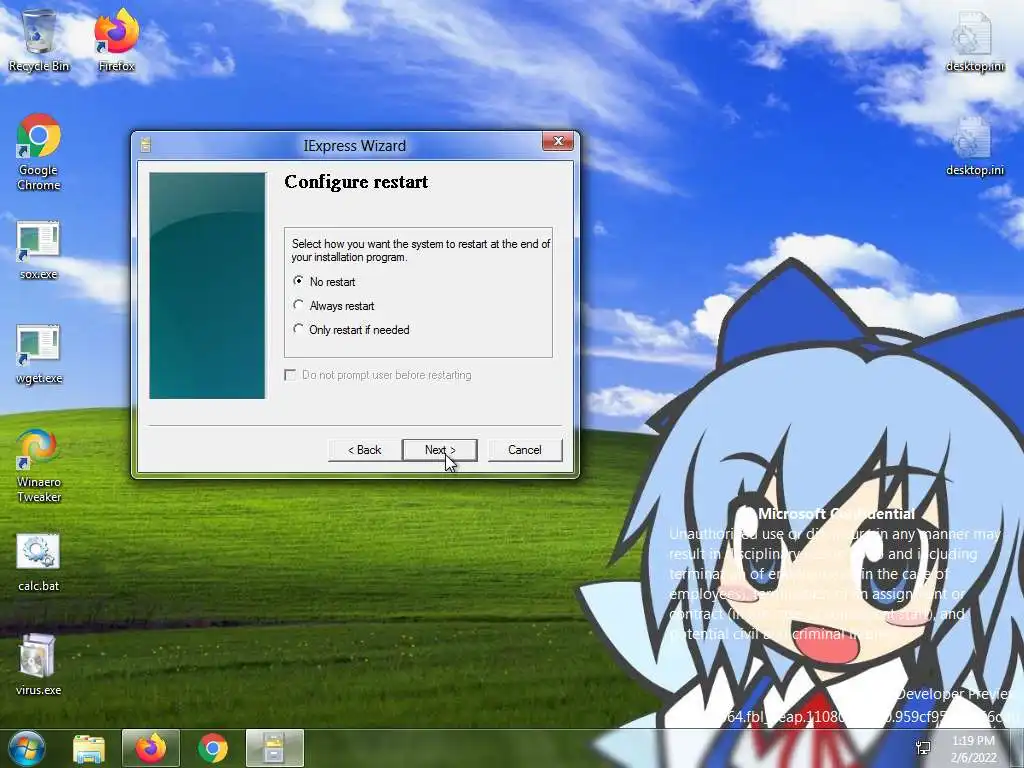Select the wget.exe desktop shortcut

(39, 355)
